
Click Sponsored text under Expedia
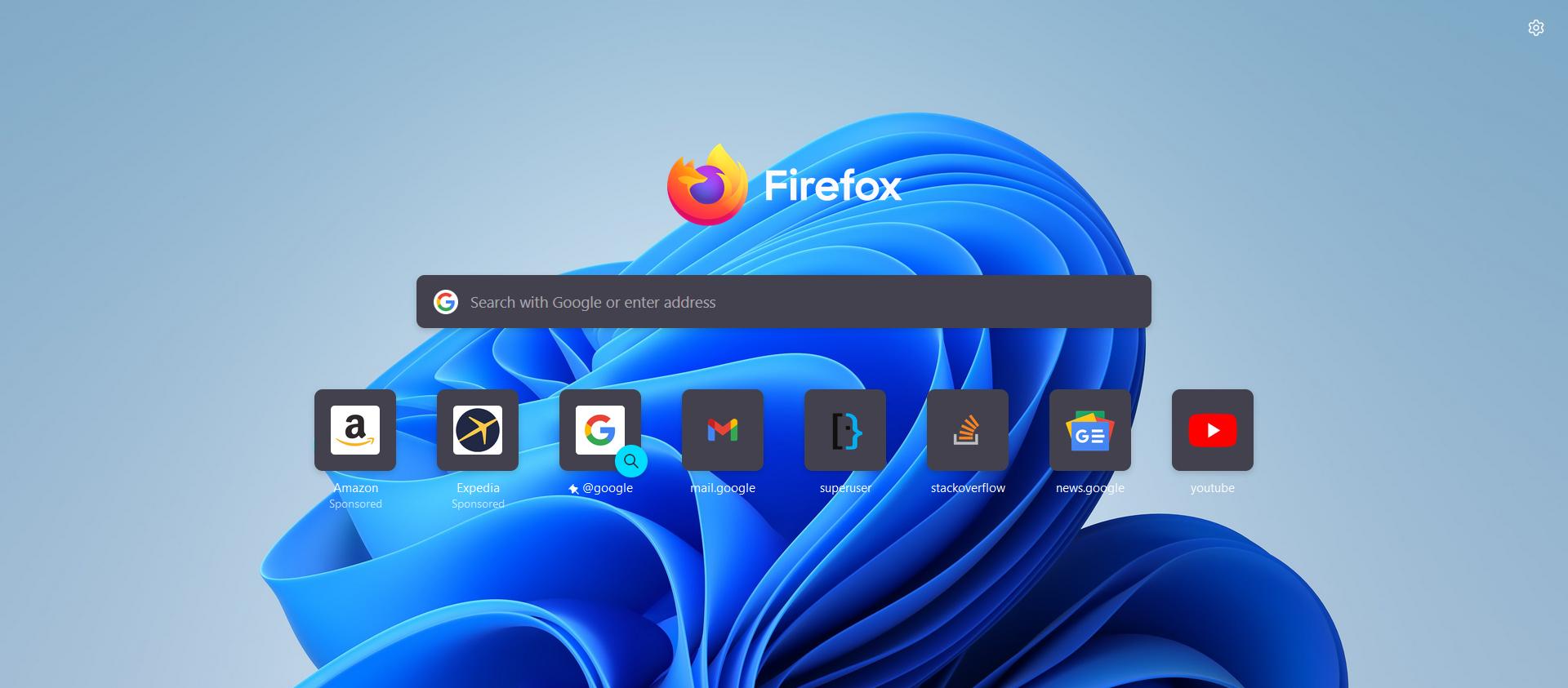(x=478, y=504)
